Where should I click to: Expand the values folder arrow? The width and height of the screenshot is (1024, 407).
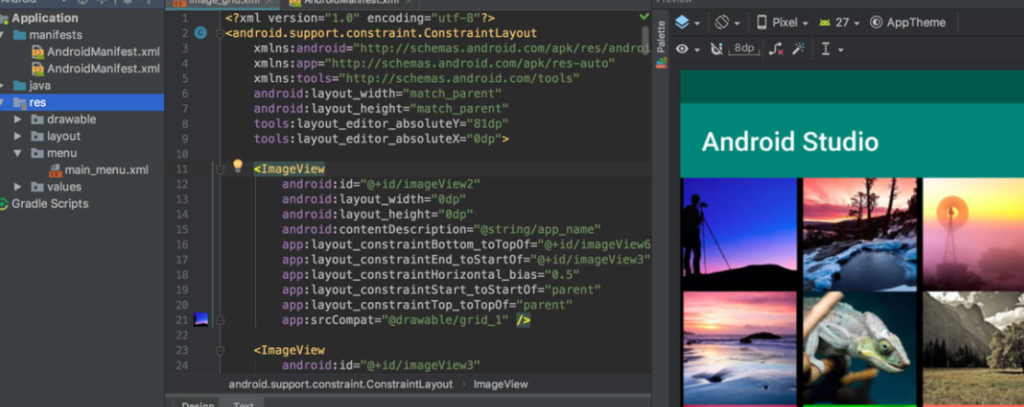click(x=18, y=187)
